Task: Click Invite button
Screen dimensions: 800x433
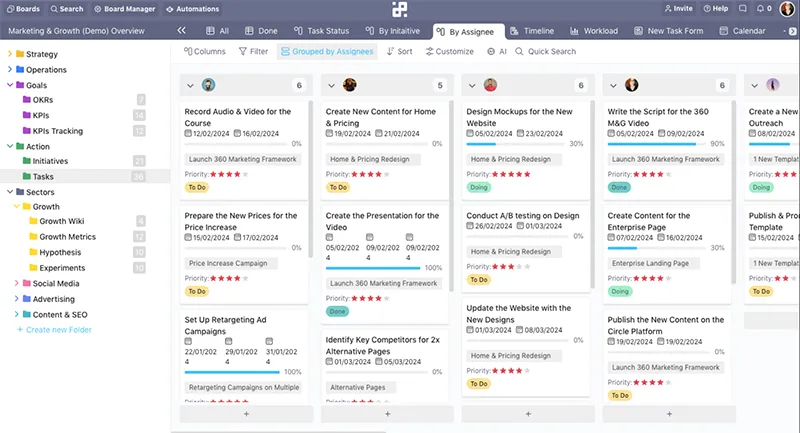Action: point(677,8)
